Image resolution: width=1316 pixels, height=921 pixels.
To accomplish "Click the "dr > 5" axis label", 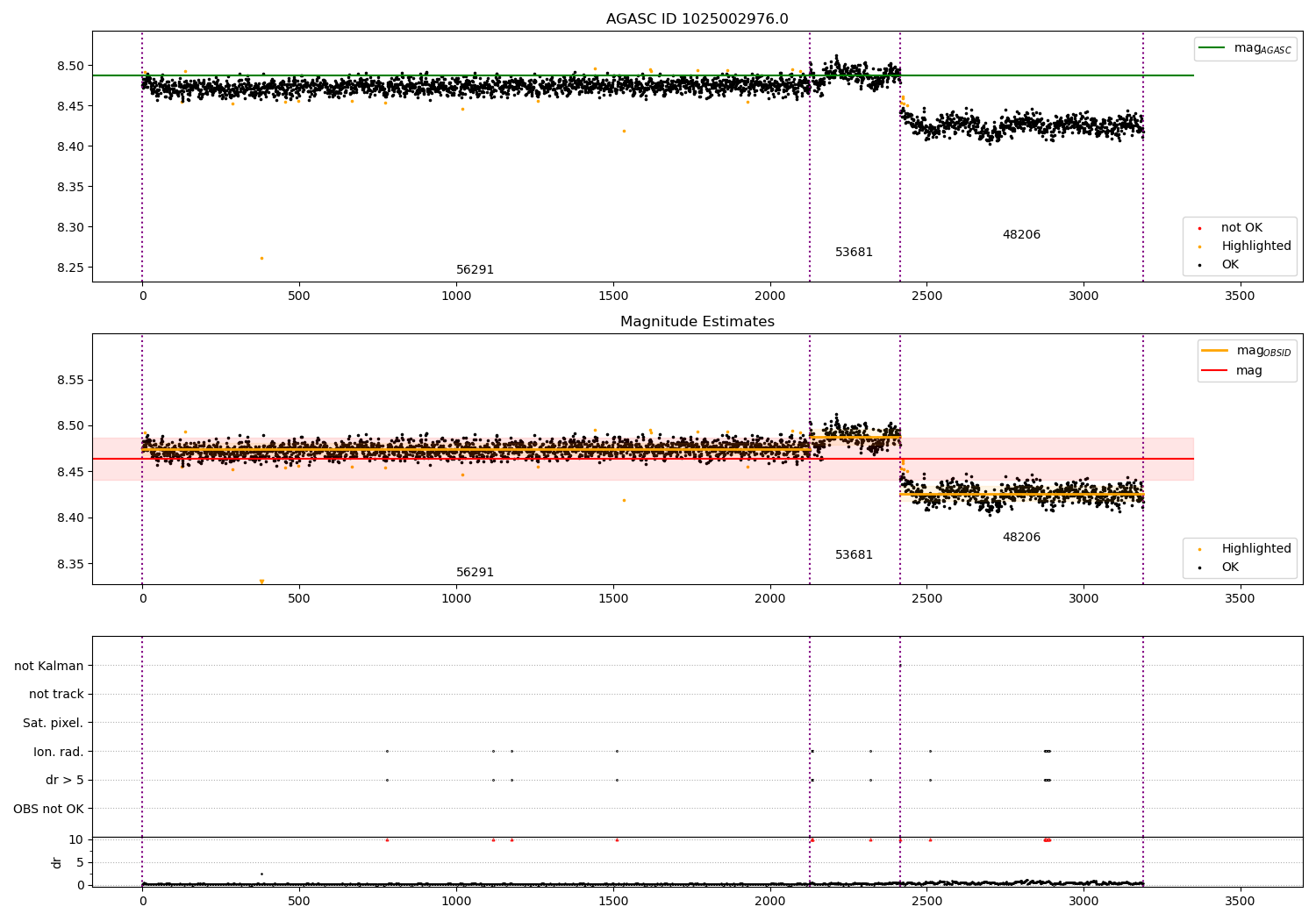I will click(x=65, y=781).
